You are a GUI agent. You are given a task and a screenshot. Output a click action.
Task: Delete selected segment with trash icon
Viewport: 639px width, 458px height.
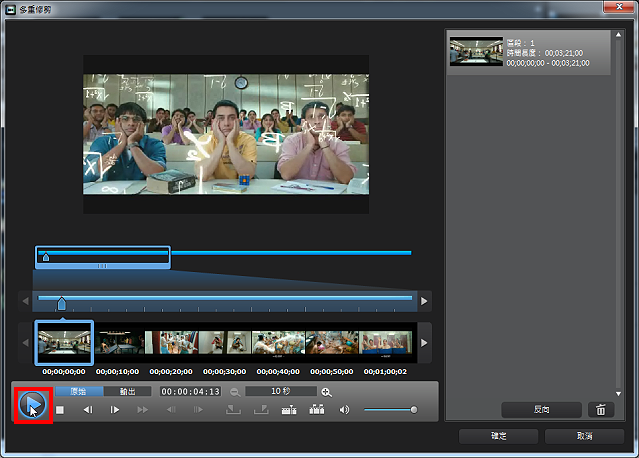(x=601, y=410)
